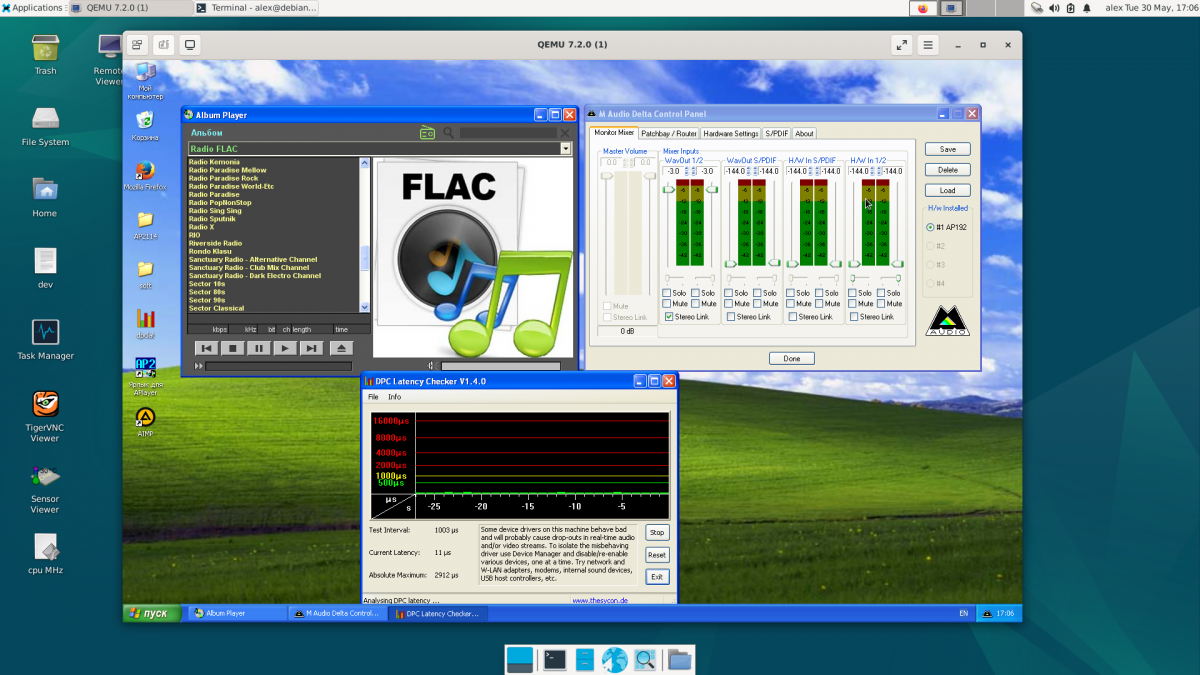Enable Stereo Link for H/W In 1/2
Screen dimensions: 1200x675
pos(854,317)
